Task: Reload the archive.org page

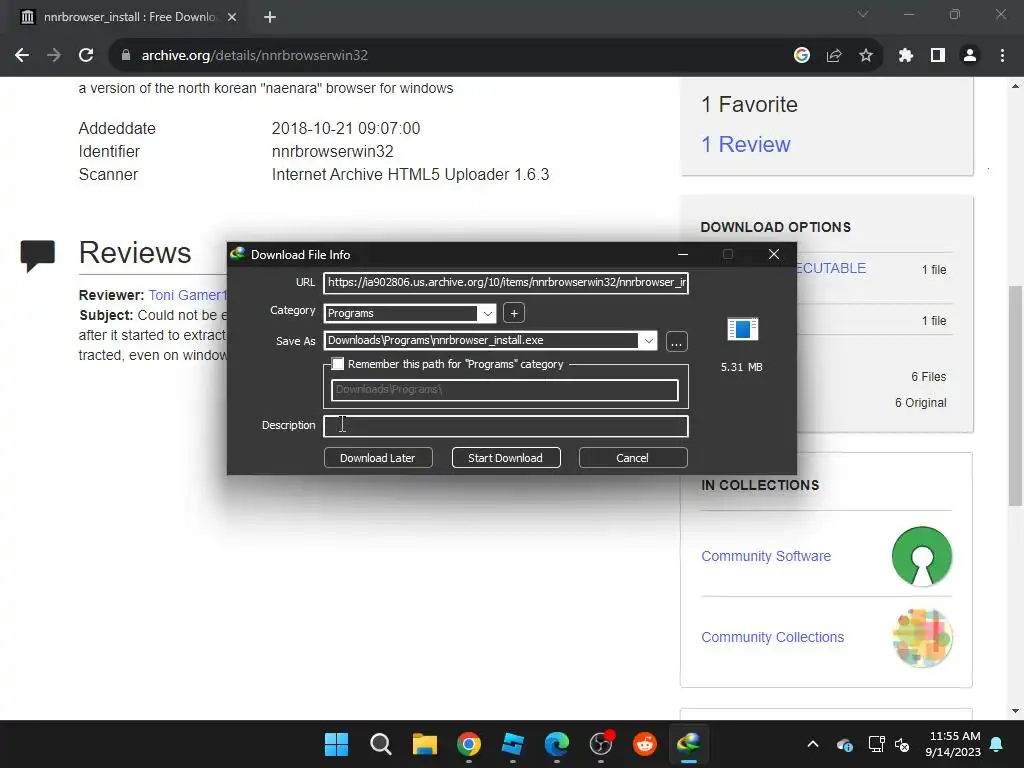Action: click(x=86, y=56)
